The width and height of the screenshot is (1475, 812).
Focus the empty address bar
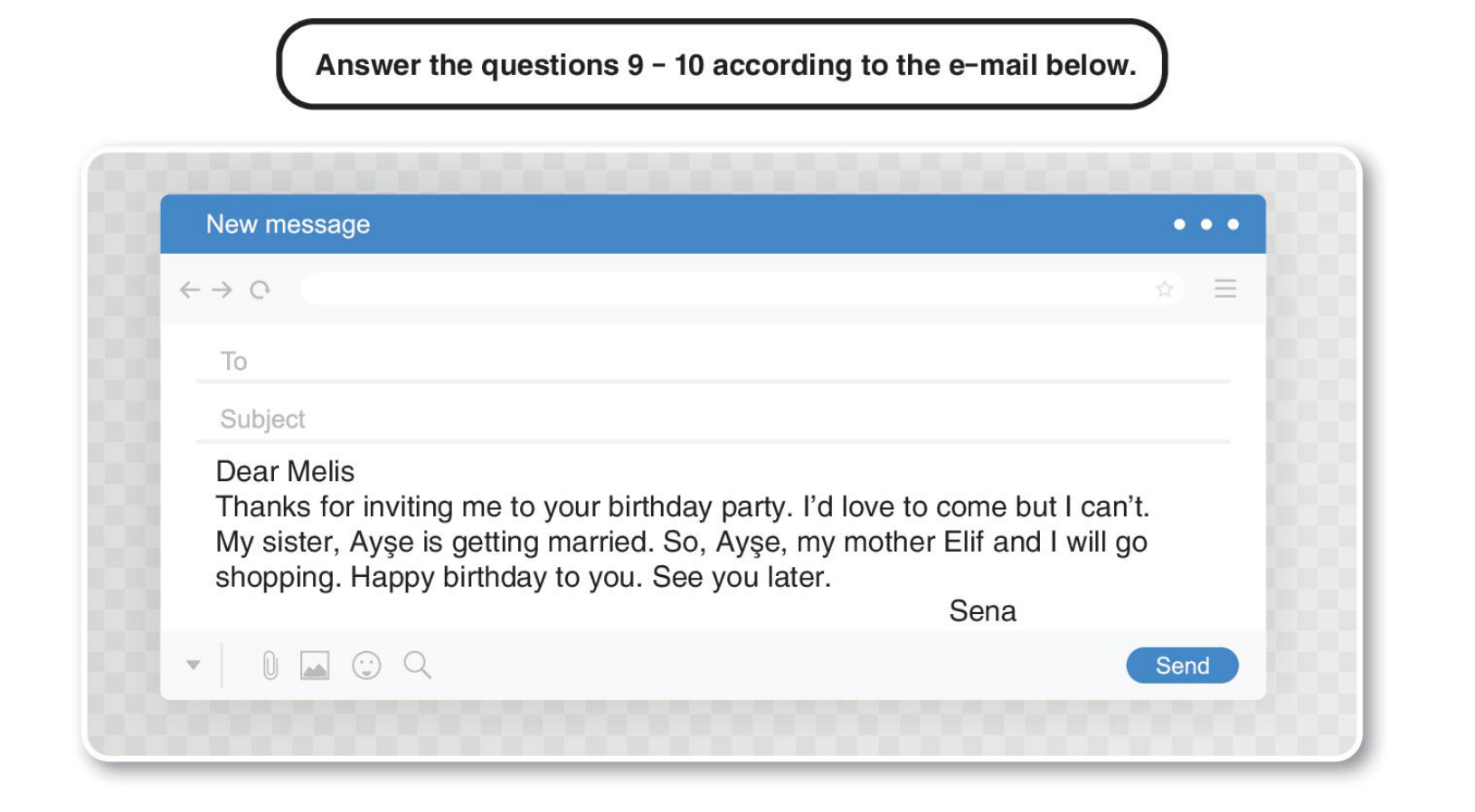point(723,289)
